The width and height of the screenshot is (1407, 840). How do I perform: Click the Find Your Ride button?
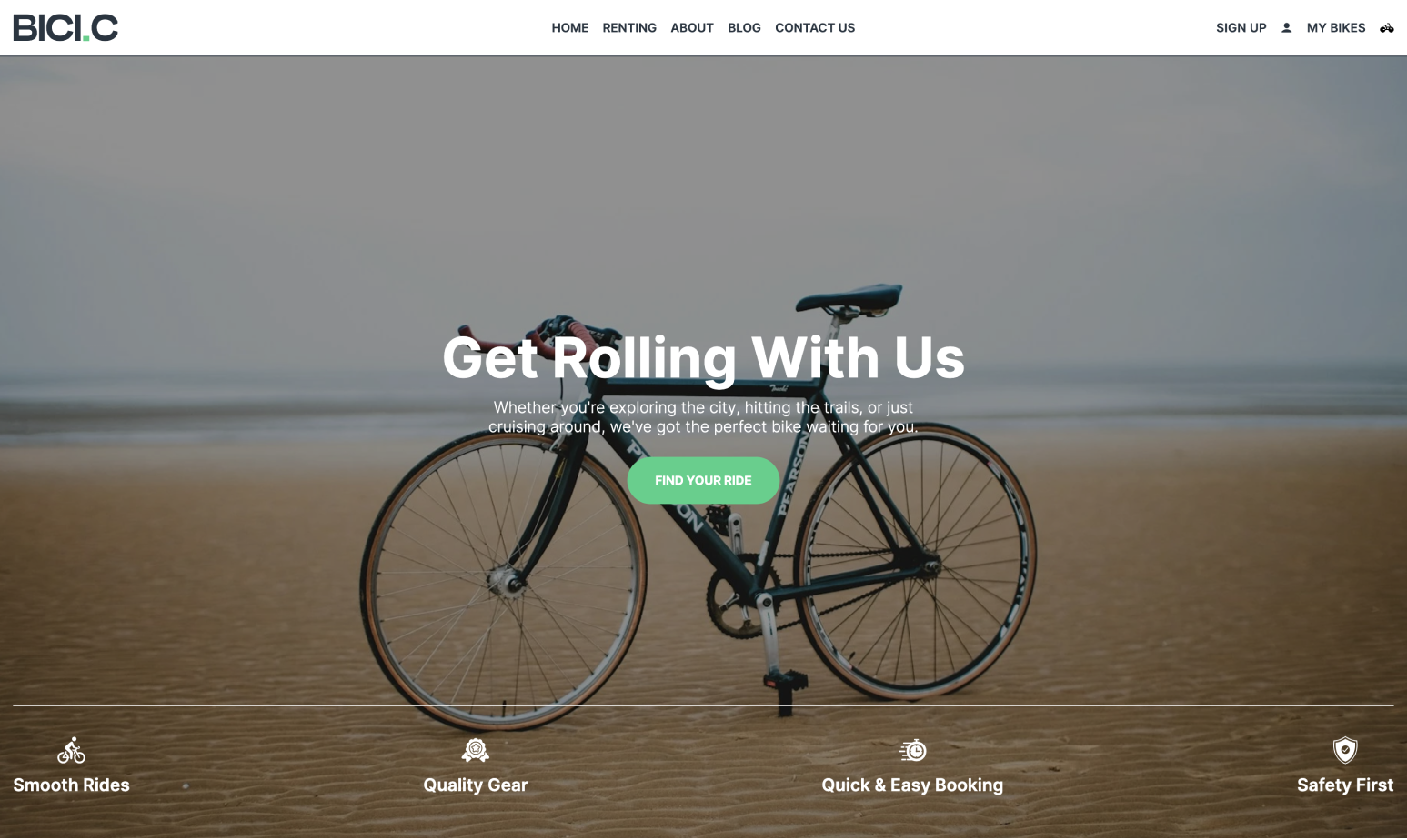(x=703, y=480)
